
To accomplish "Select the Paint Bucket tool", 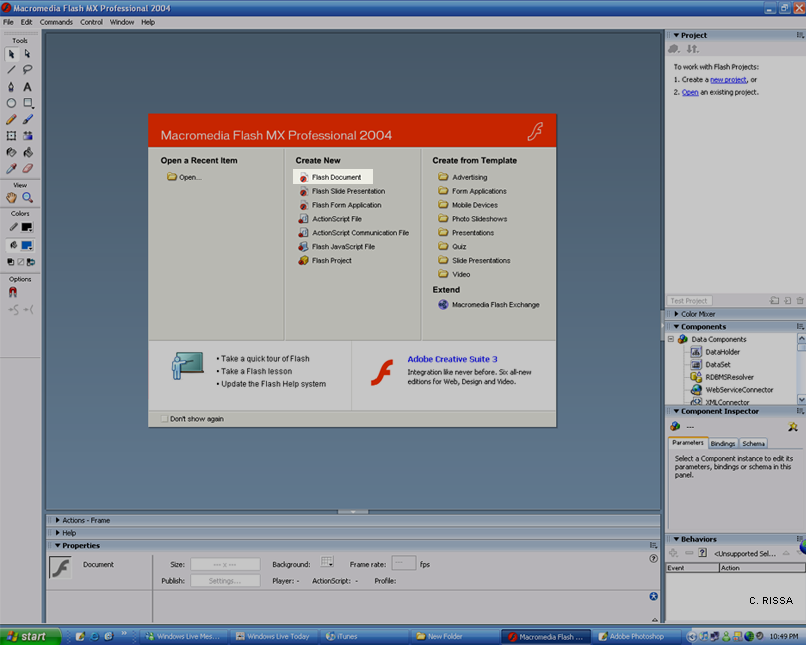I will point(28,152).
